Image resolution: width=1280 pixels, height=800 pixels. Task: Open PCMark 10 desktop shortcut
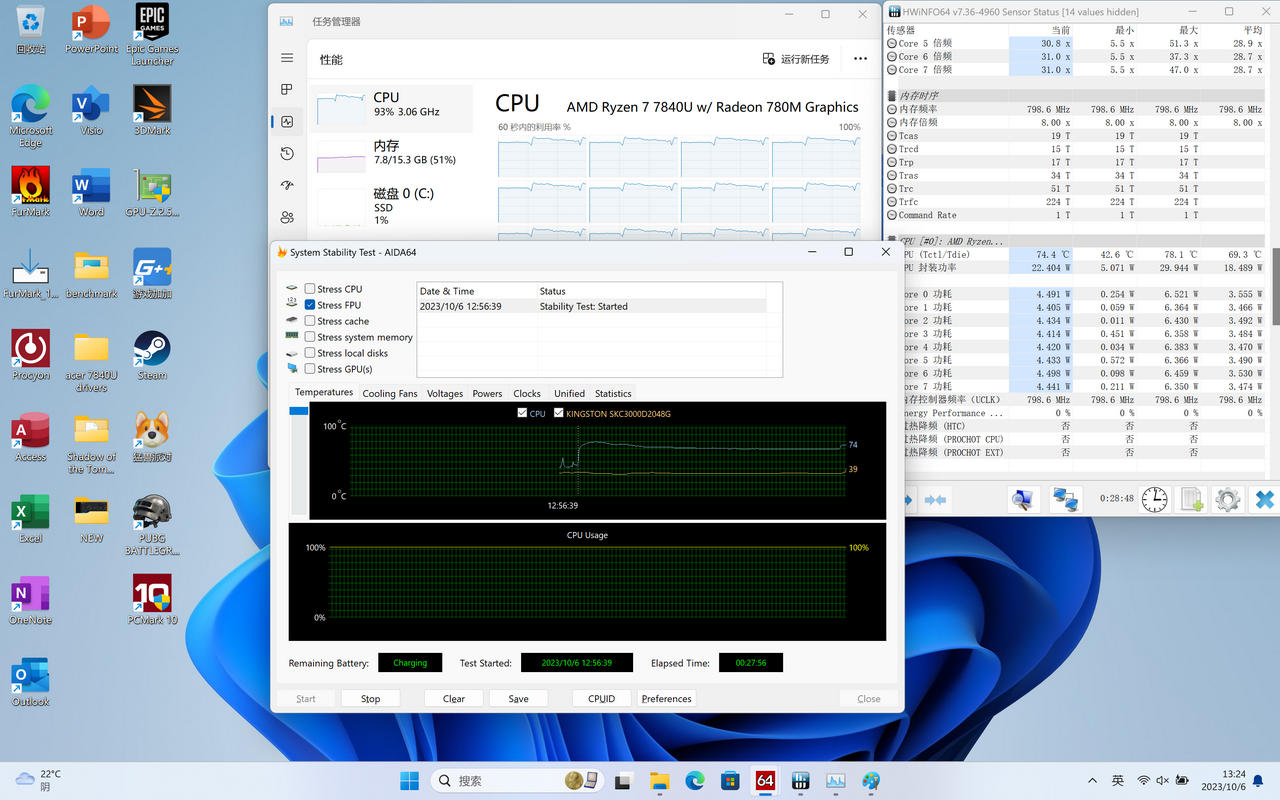[152, 600]
